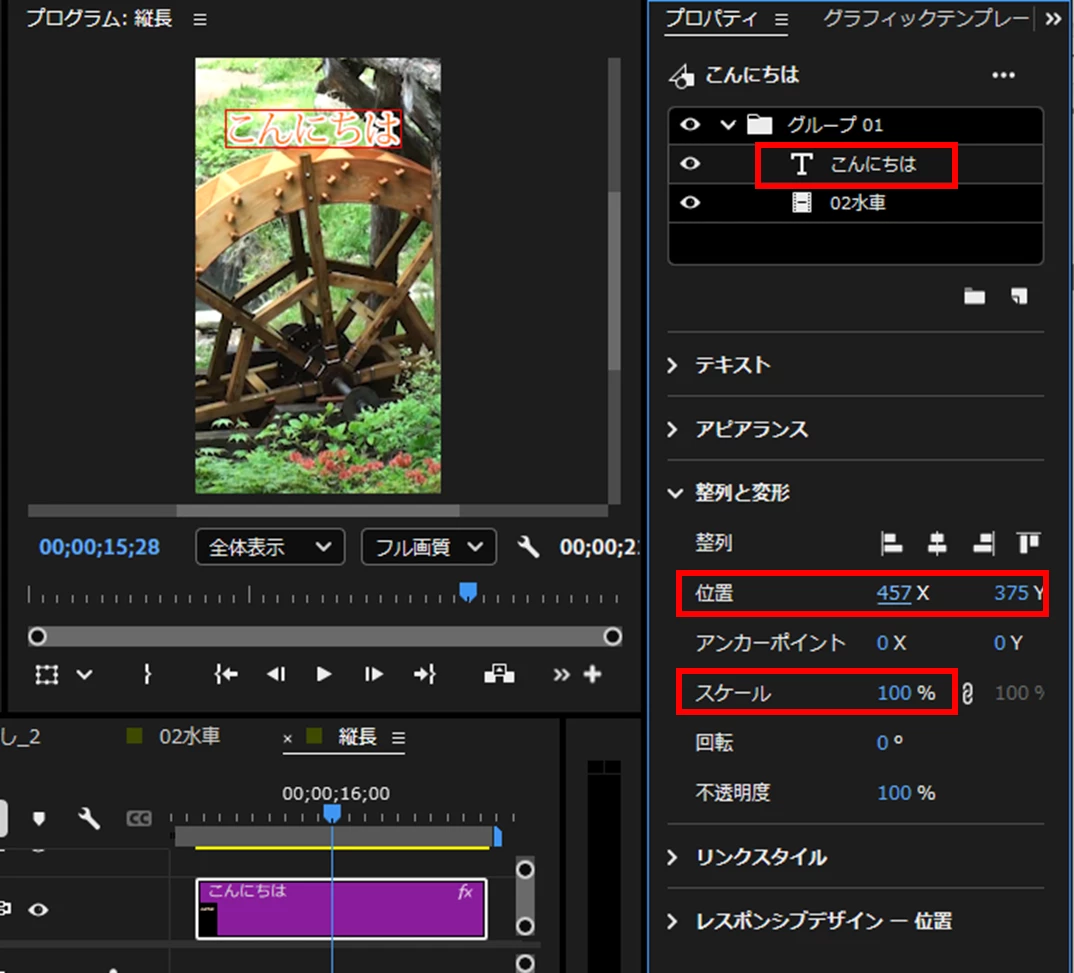This screenshot has width=1074, height=973.
Task: Align top icon in 整列 row
Action: [1029, 543]
